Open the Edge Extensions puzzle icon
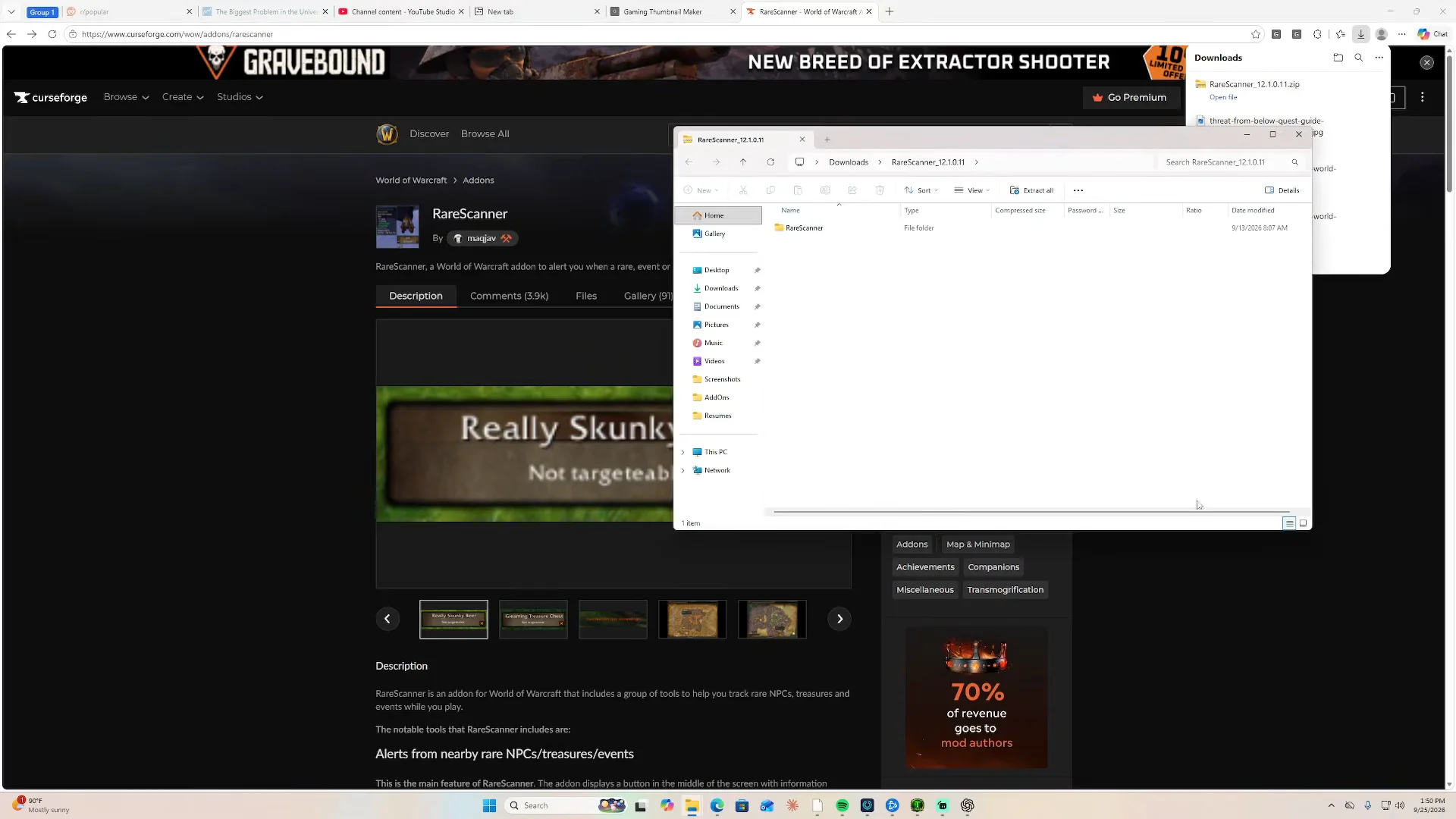This screenshot has height=819, width=1456. tap(1318, 34)
